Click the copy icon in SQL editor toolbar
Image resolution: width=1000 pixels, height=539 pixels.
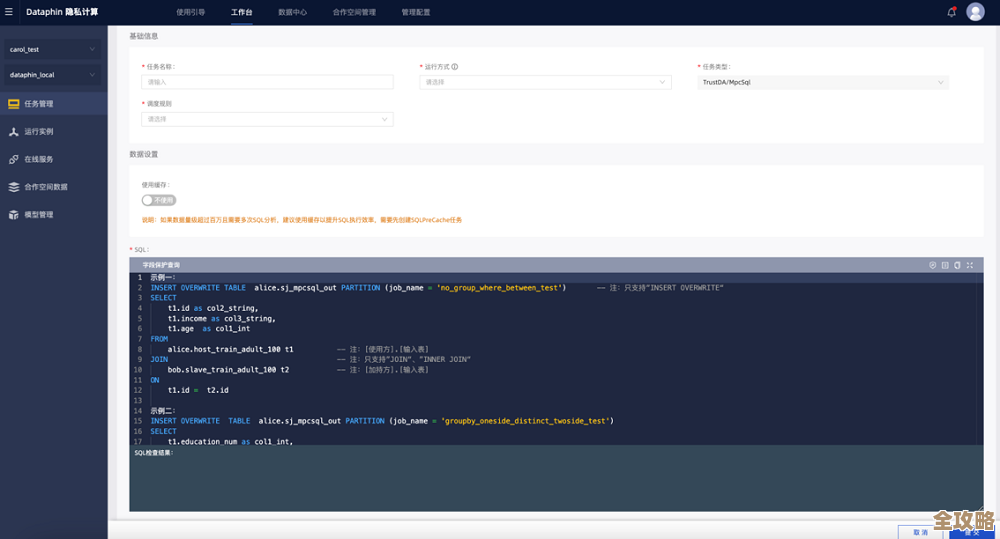tap(957, 265)
